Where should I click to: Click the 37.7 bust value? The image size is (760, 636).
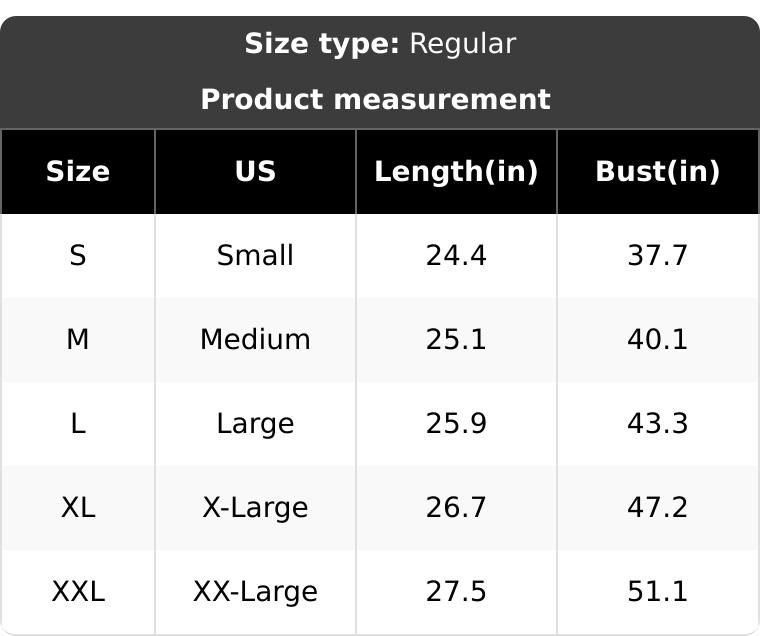657,256
